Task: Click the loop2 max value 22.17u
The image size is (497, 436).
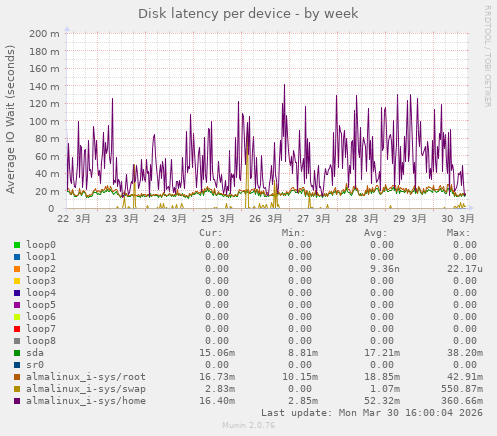Action: point(465,269)
